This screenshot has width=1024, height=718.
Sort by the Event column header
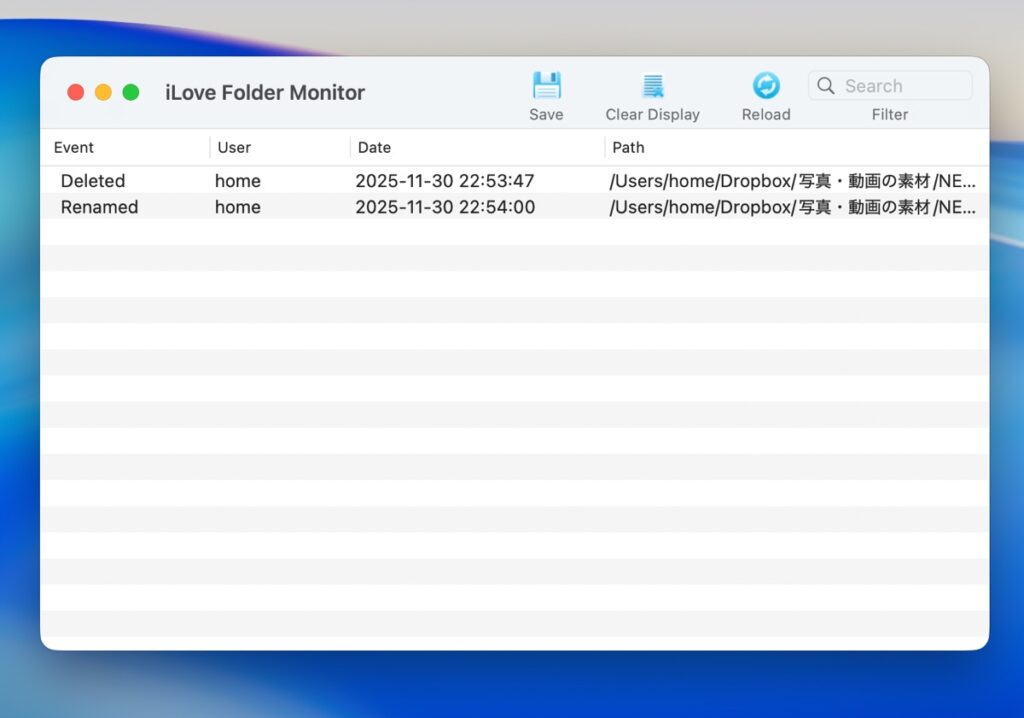coord(74,147)
